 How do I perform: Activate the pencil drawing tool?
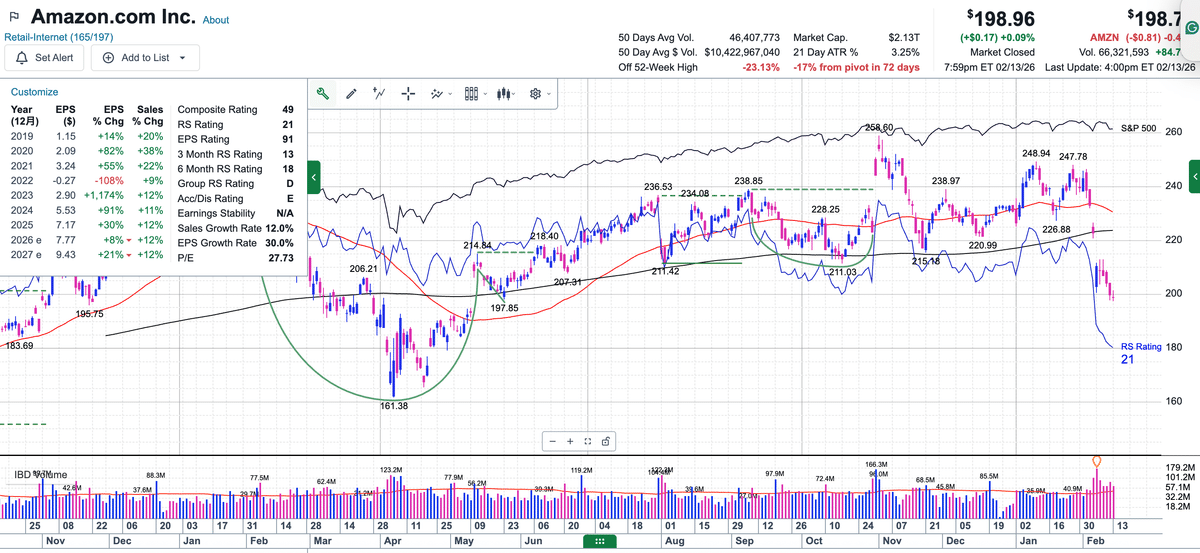(351, 93)
